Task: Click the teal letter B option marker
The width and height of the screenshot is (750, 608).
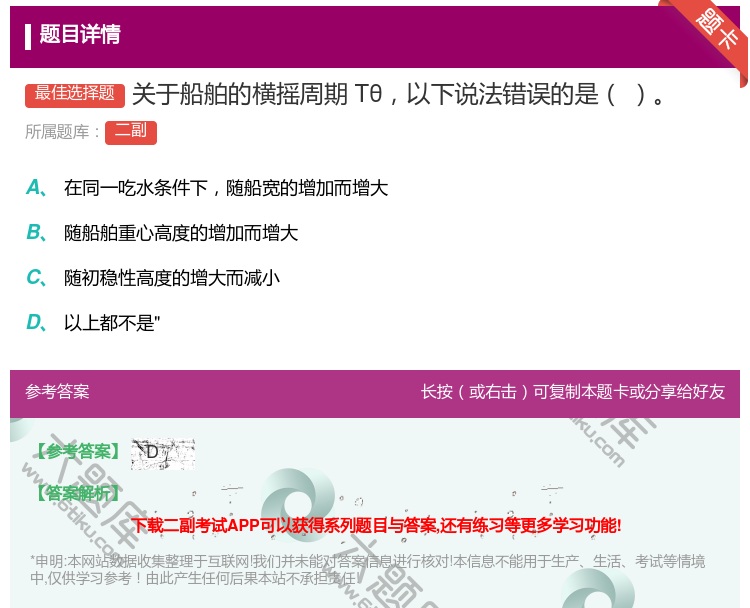Action: tap(36, 232)
